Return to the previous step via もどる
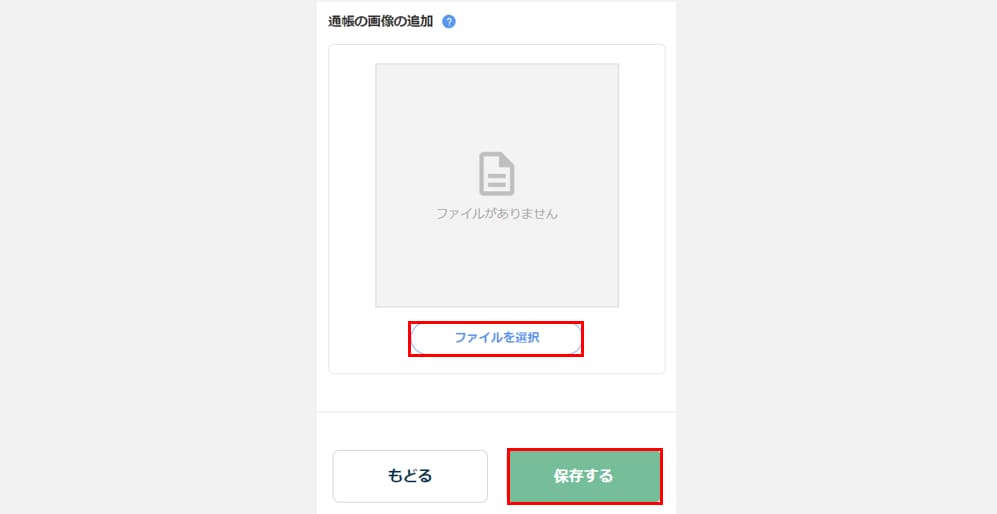 410,476
